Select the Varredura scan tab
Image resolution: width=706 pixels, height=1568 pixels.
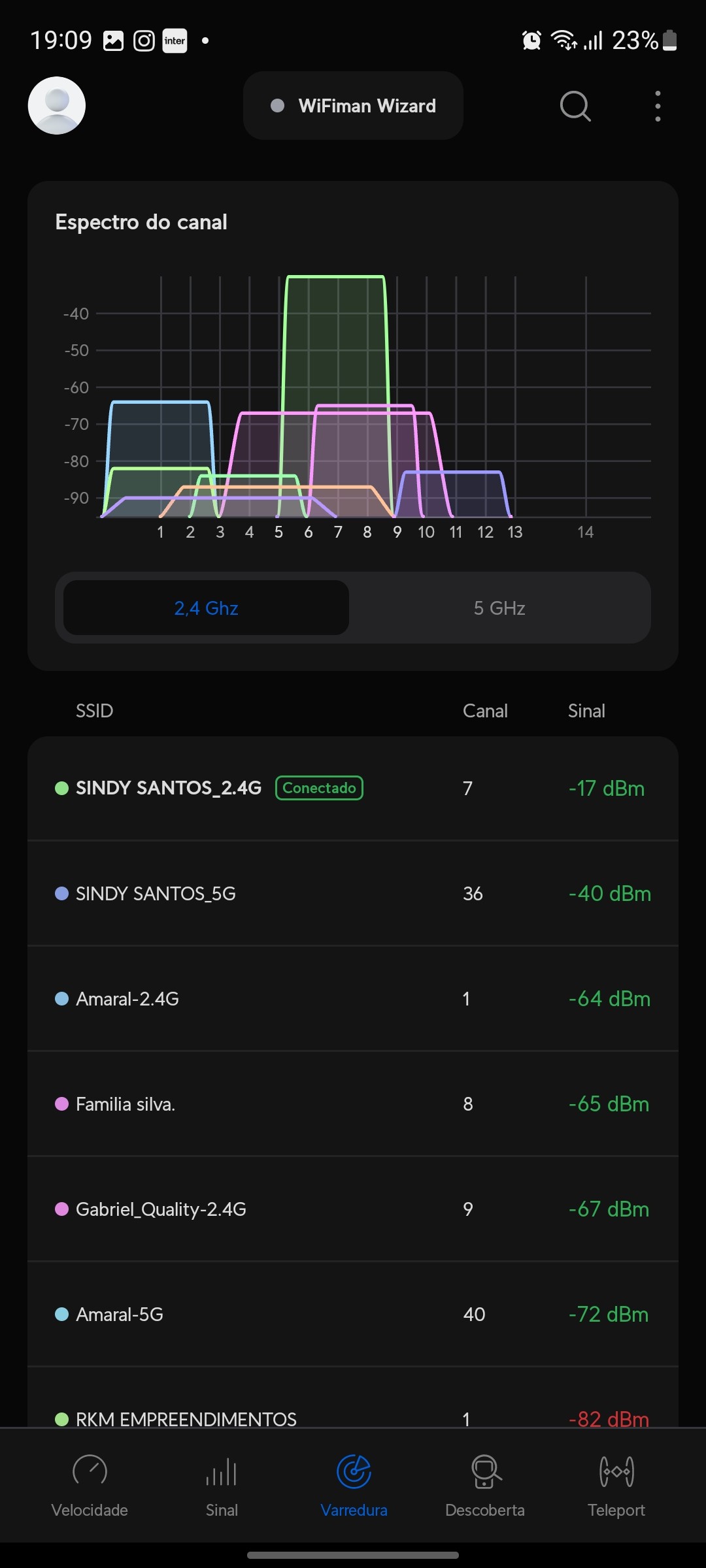(354, 1484)
